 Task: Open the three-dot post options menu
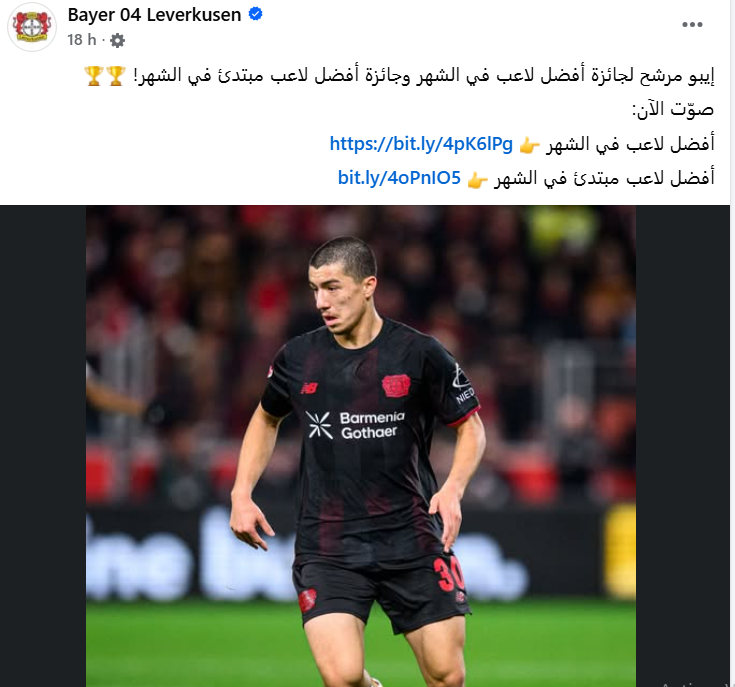[x=692, y=24]
